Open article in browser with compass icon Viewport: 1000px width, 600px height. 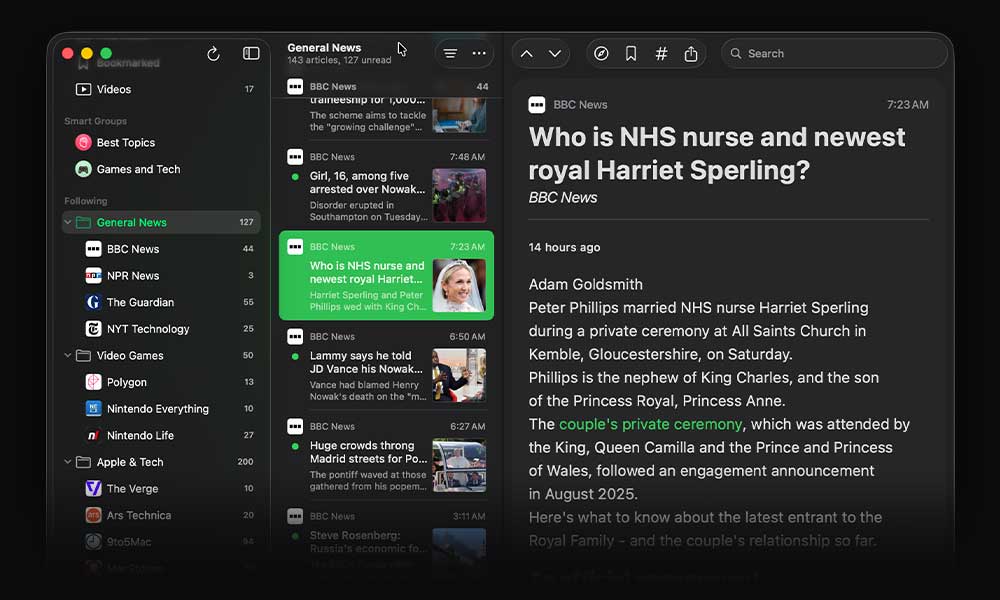coord(601,54)
